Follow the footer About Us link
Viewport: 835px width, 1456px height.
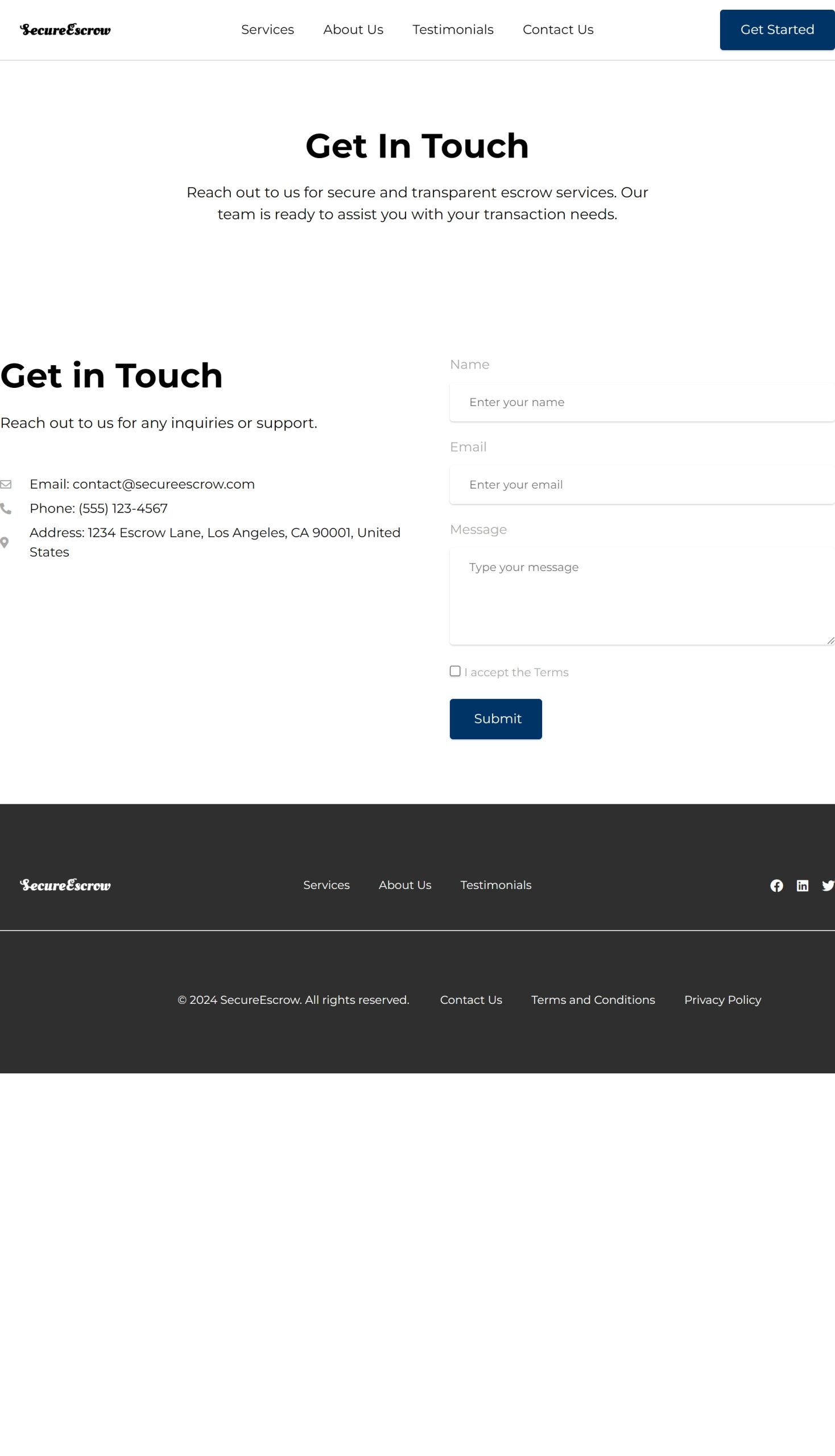(x=405, y=885)
